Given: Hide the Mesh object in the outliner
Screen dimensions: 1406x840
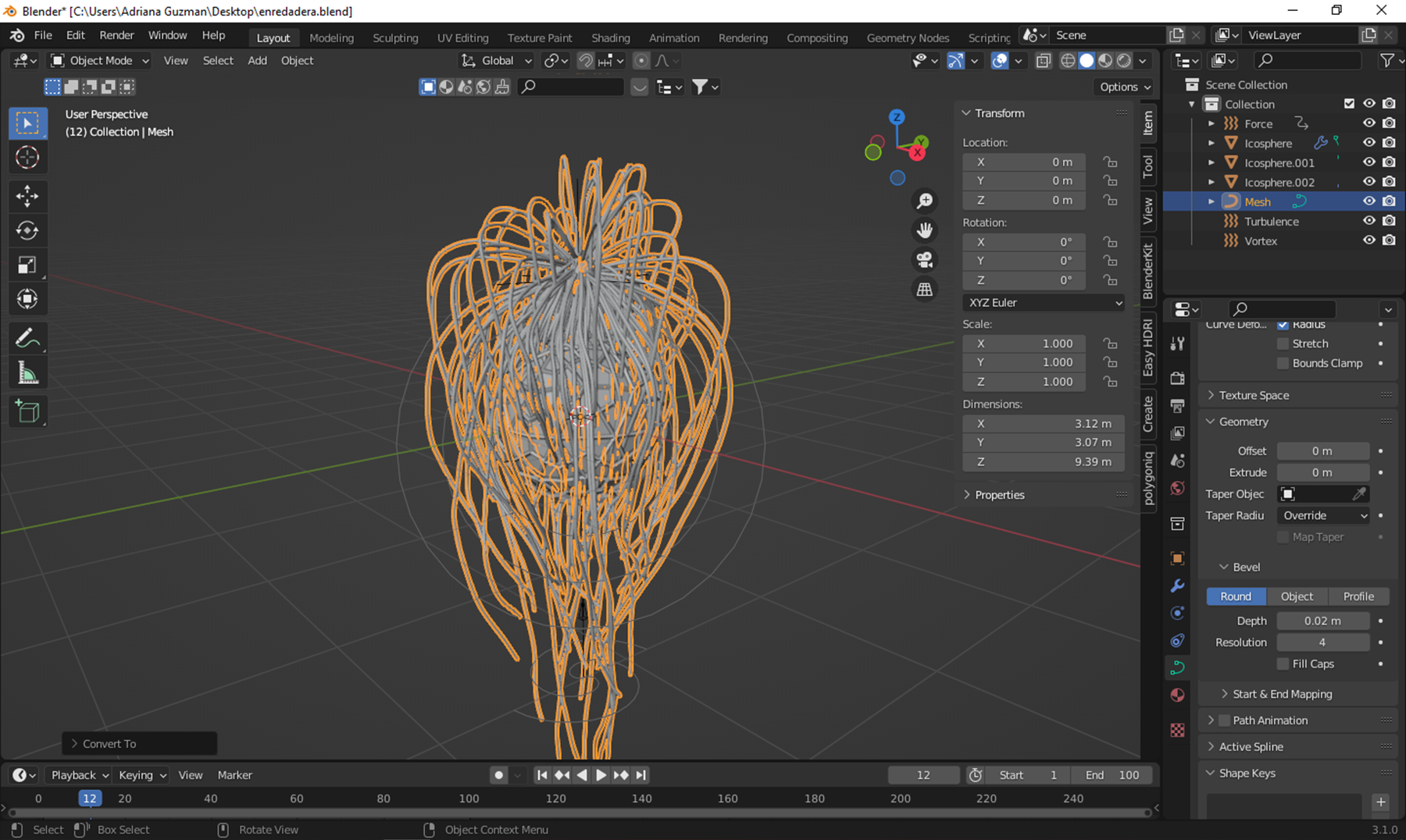Looking at the screenshot, I should (1369, 201).
